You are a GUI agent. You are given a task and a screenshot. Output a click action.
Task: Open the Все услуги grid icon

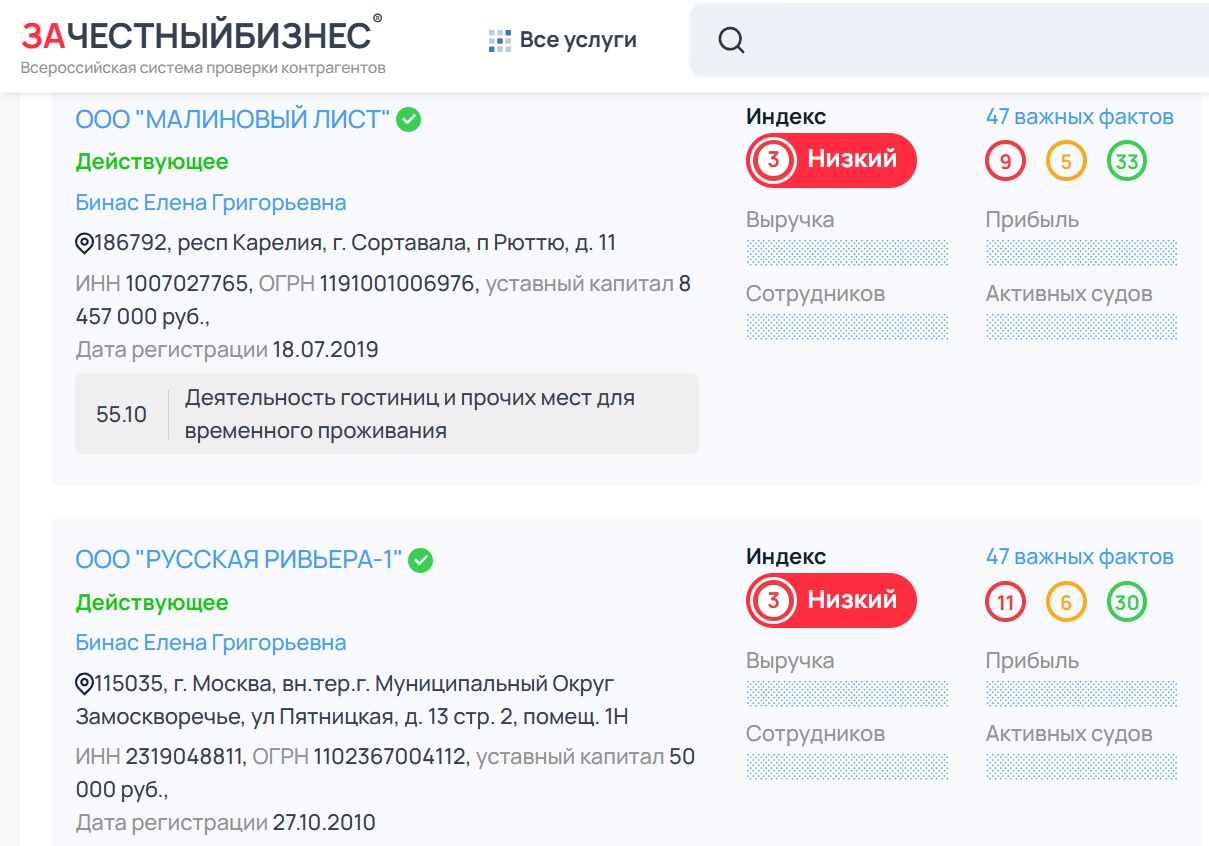click(499, 41)
